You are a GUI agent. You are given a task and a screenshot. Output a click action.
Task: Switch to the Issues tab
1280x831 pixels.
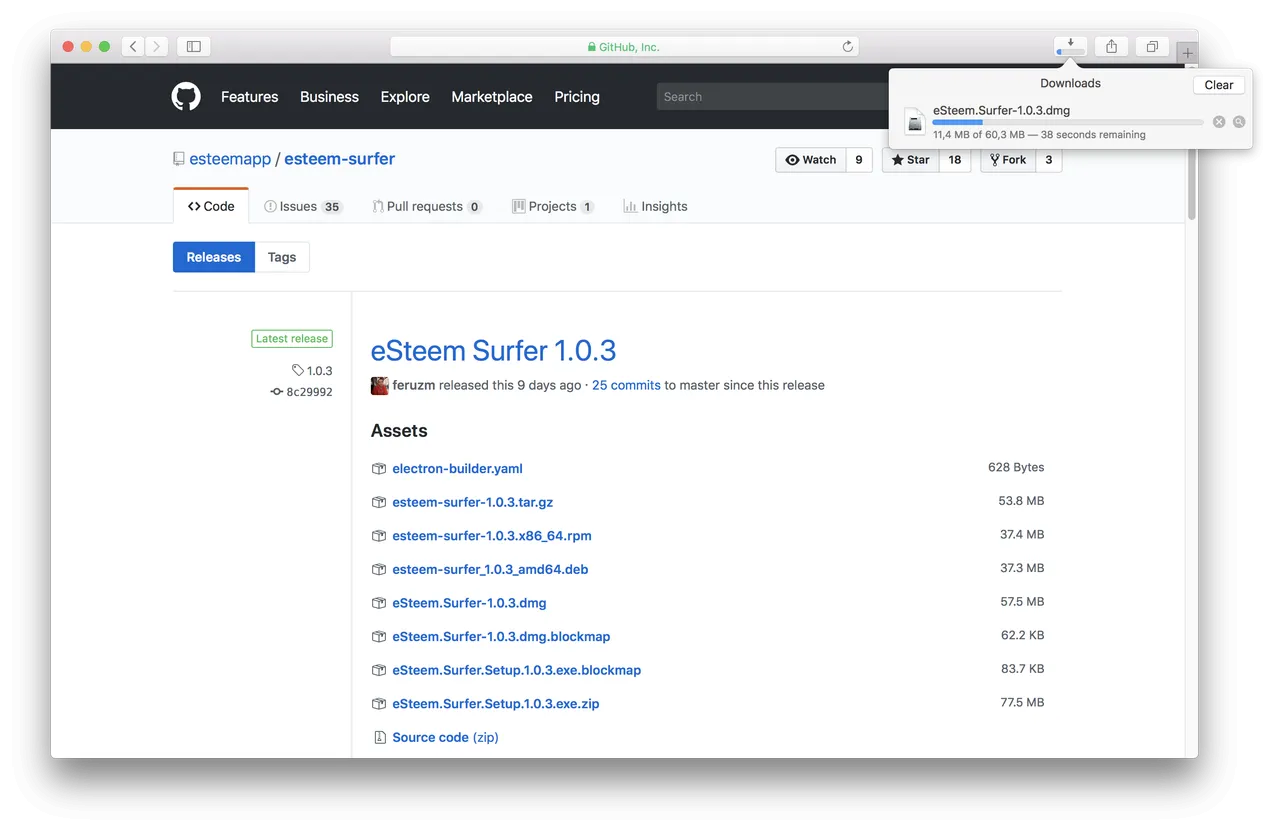coord(303,206)
